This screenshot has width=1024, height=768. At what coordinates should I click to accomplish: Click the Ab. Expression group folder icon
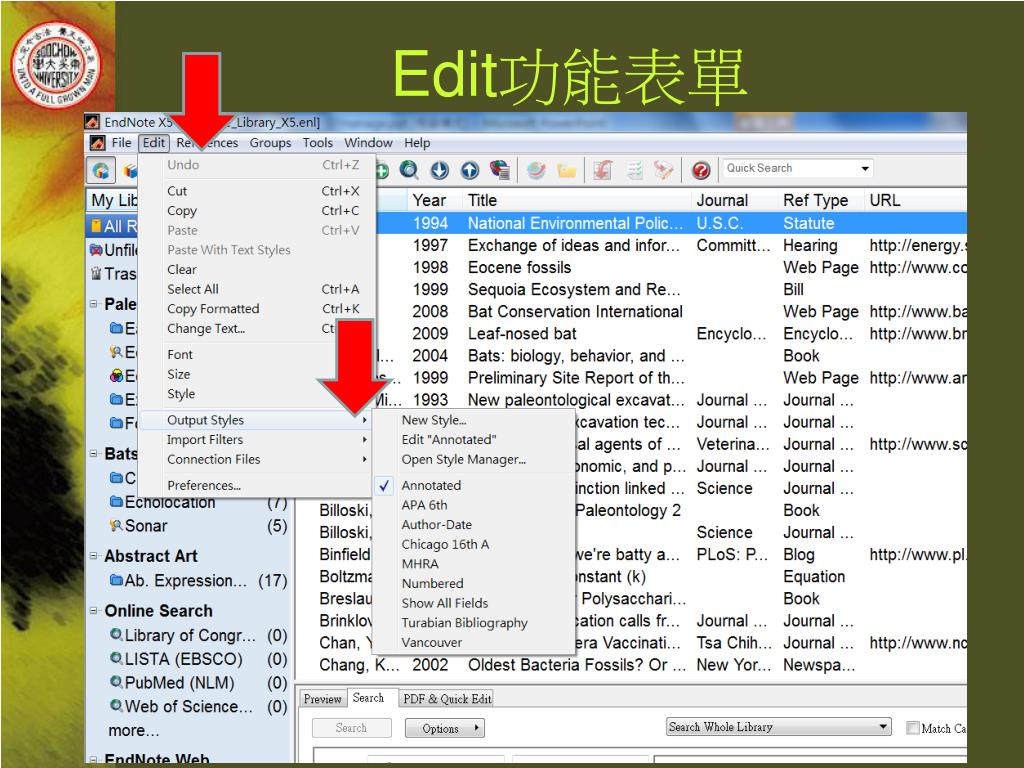coord(116,580)
